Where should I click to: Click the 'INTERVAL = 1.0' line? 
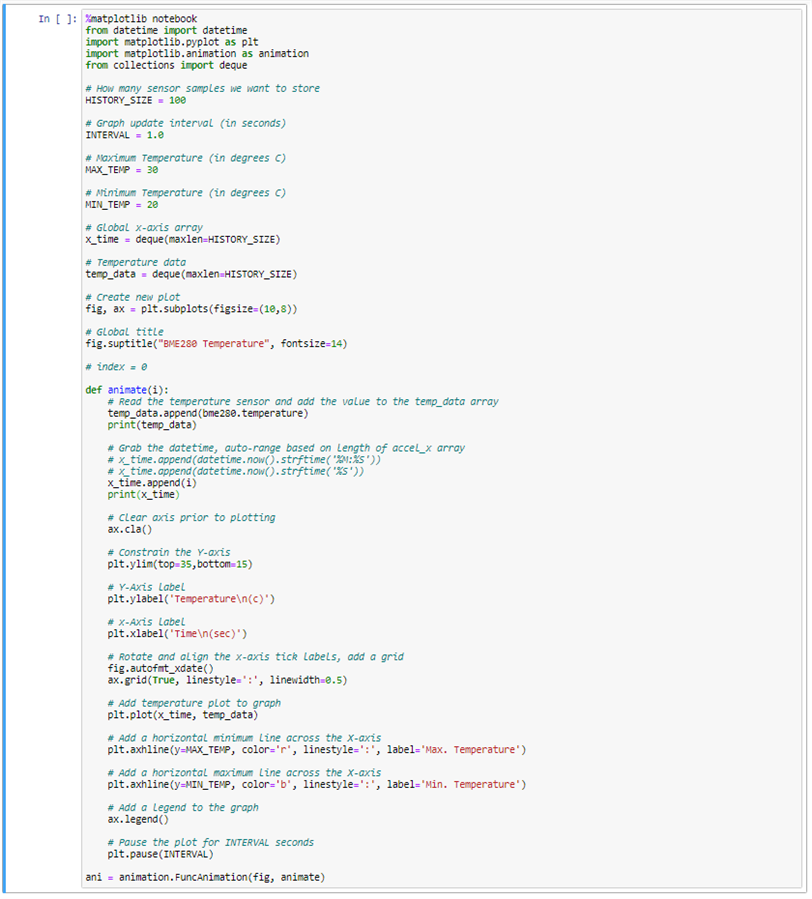(124, 135)
